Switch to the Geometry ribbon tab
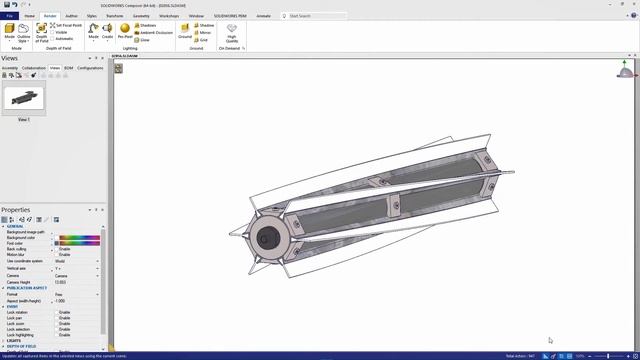 141,16
